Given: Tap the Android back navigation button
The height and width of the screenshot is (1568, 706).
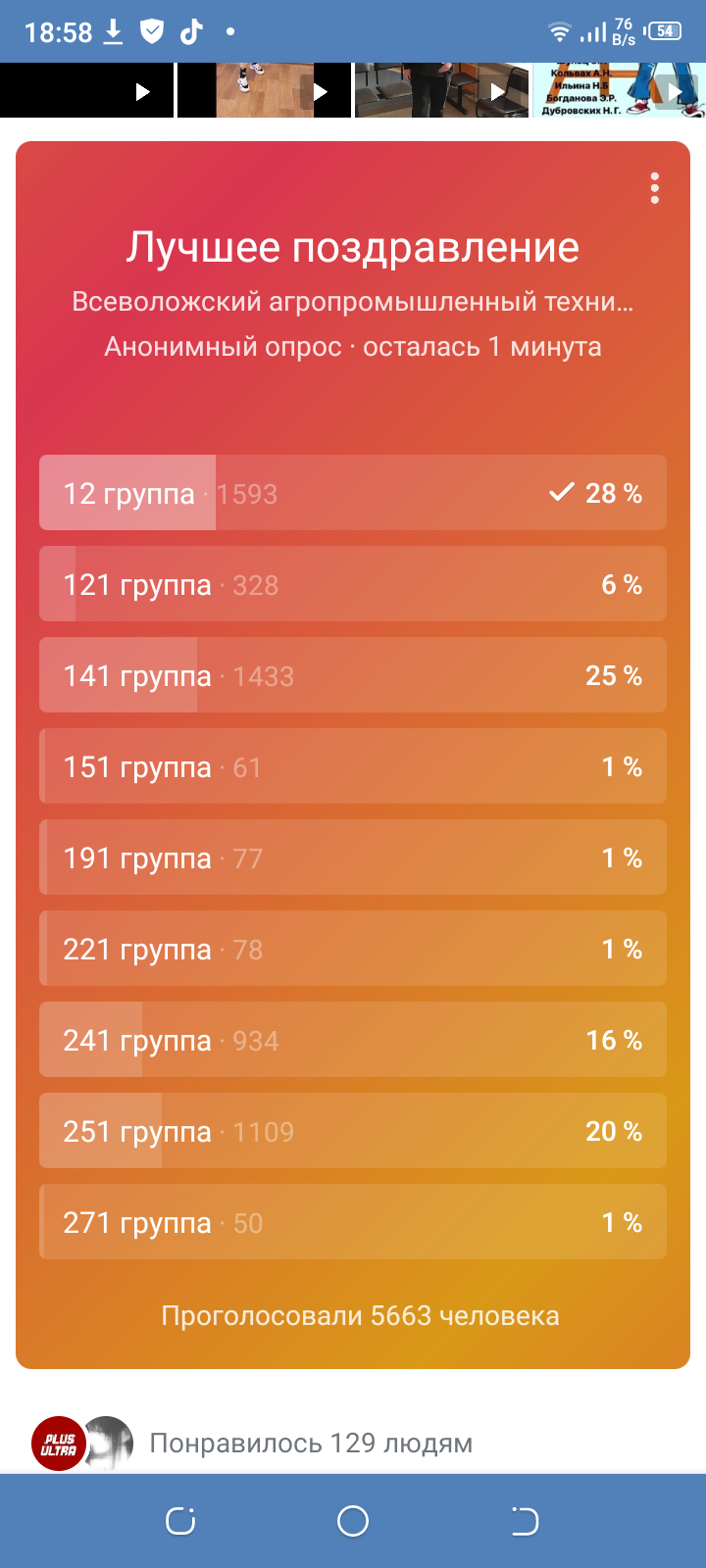Looking at the screenshot, I should (x=525, y=1521).
